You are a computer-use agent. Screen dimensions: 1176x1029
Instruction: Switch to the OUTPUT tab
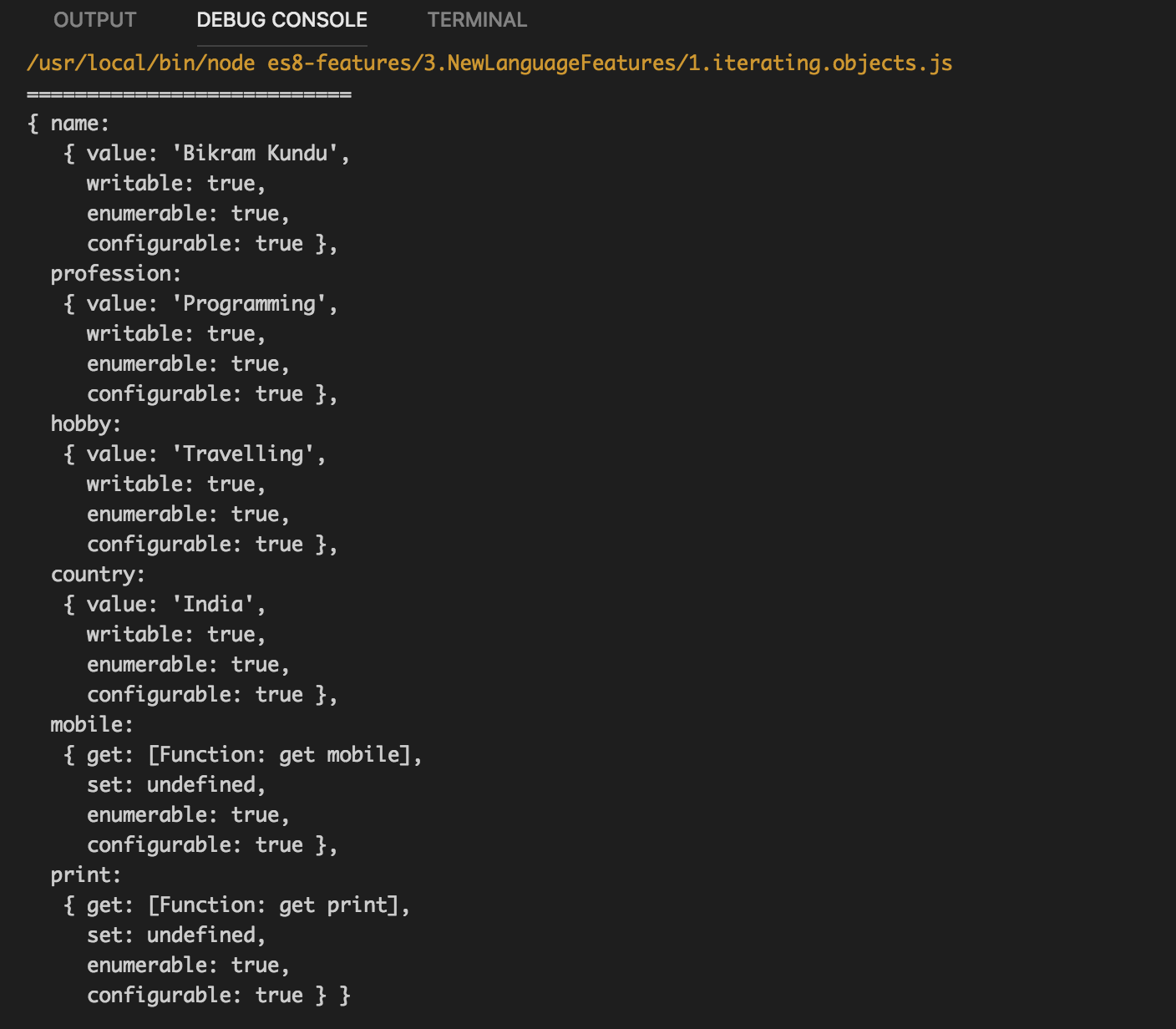(x=94, y=19)
